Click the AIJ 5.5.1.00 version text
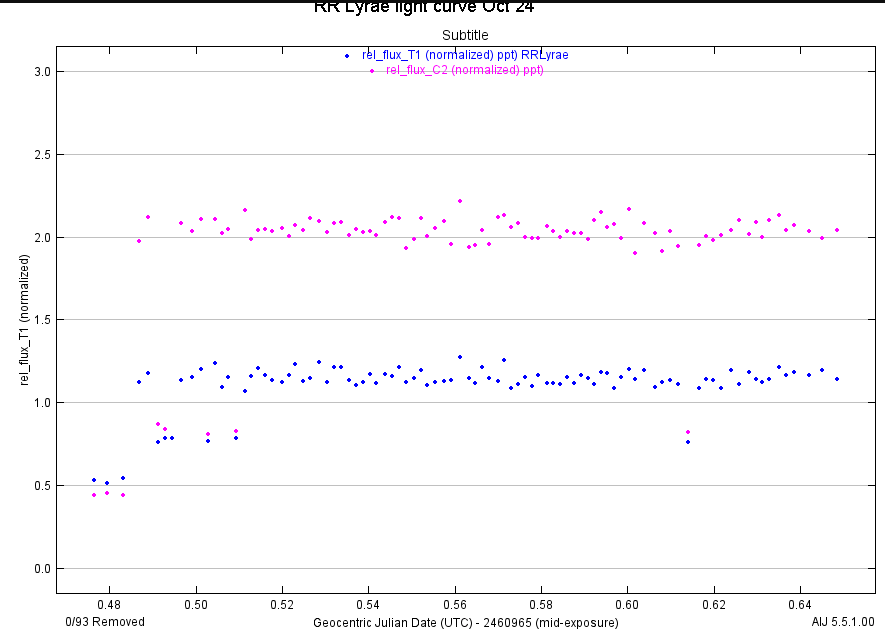Screen dimensions: 885x634 click(844, 622)
